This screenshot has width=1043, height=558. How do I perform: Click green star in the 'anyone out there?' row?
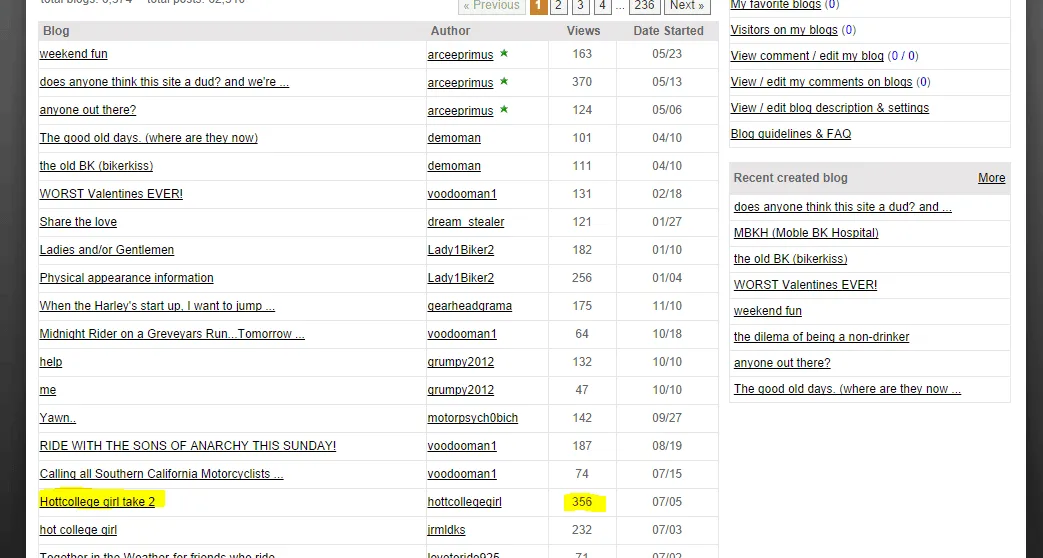(504, 109)
